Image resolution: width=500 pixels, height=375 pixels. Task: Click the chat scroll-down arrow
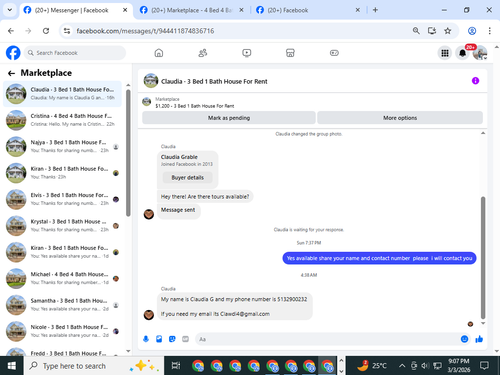click(x=483, y=323)
